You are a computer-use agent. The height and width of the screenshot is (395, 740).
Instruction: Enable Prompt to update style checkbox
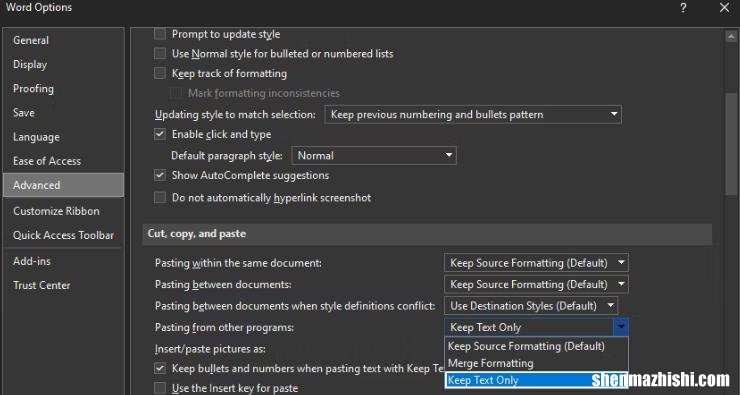click(x=160, y=34)
